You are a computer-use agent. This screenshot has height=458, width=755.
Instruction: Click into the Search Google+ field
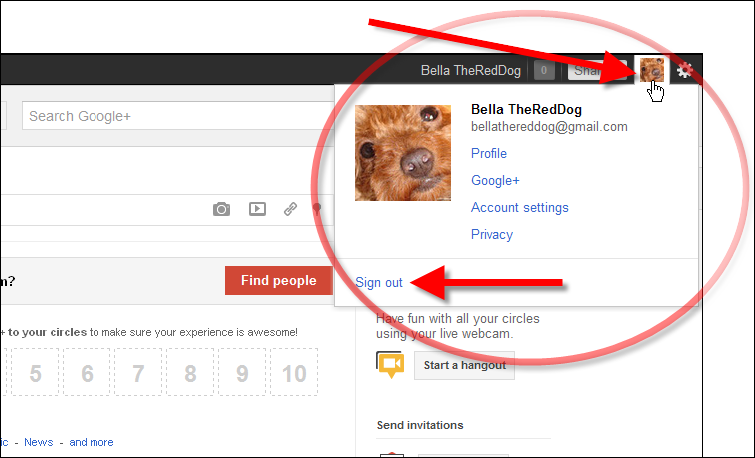pos(178,116)
